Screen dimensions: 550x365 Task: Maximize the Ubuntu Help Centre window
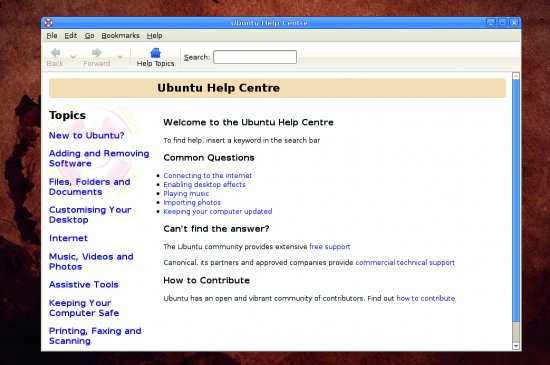click(502, 23)
